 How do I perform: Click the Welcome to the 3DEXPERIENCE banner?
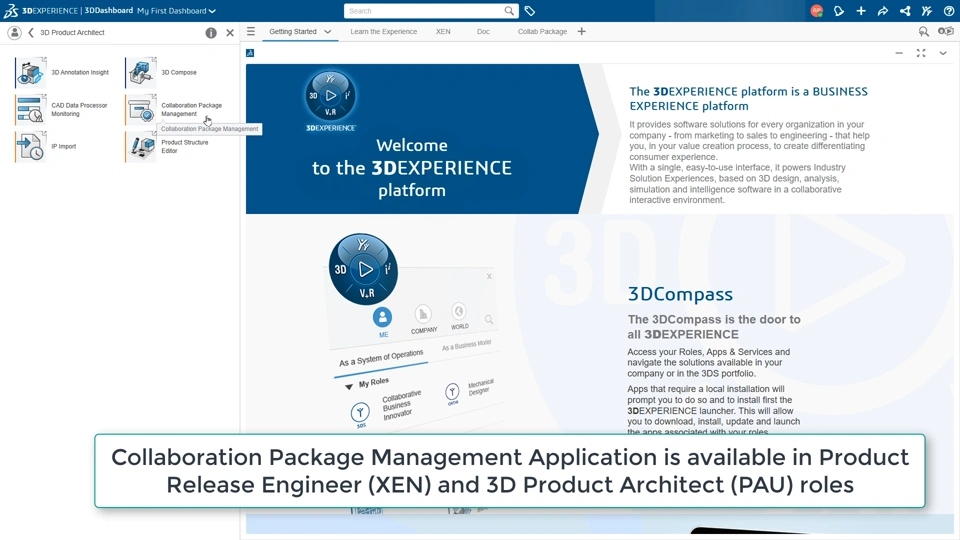422,139
